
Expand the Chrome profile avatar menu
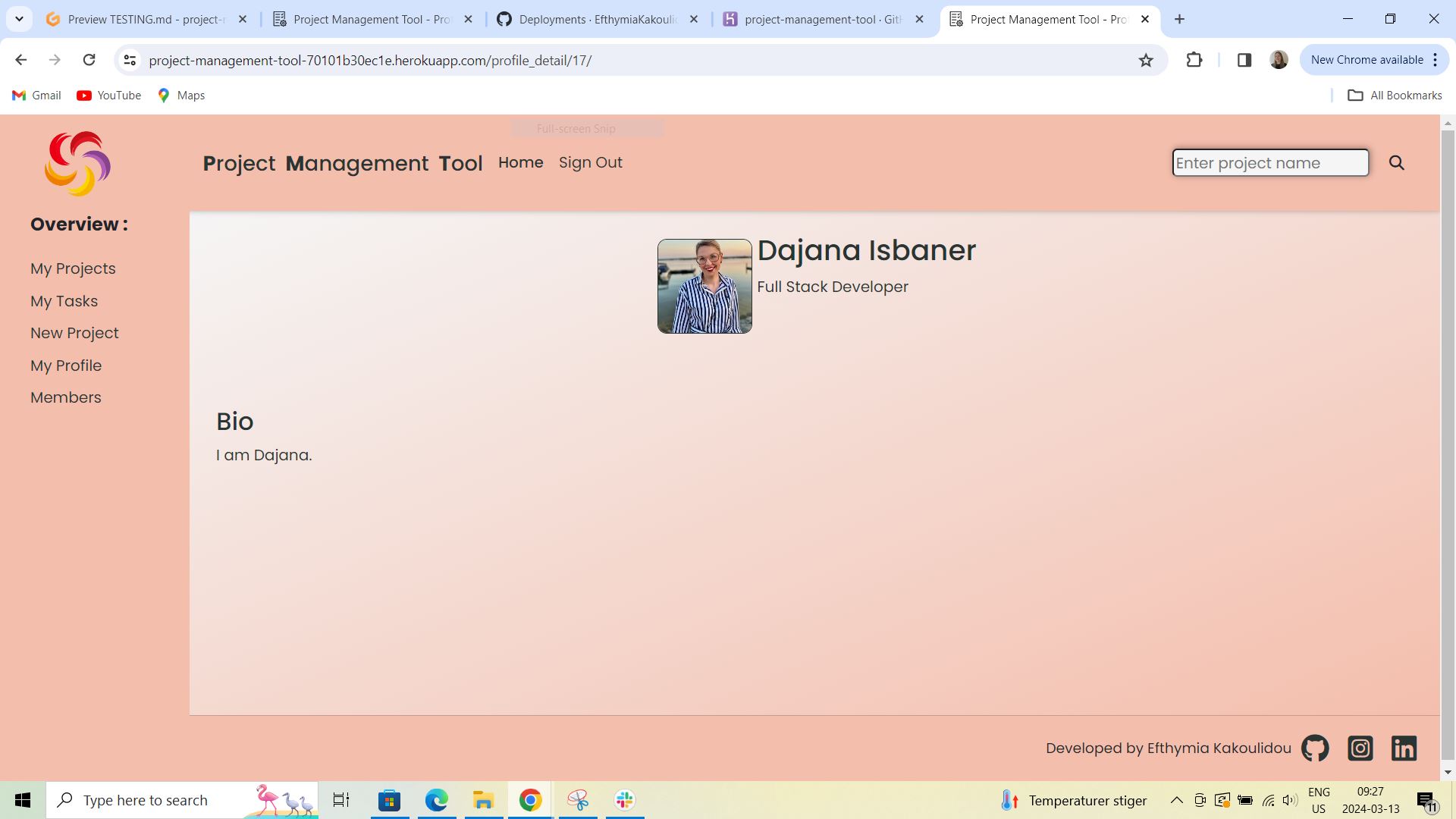coord(1279,59)
